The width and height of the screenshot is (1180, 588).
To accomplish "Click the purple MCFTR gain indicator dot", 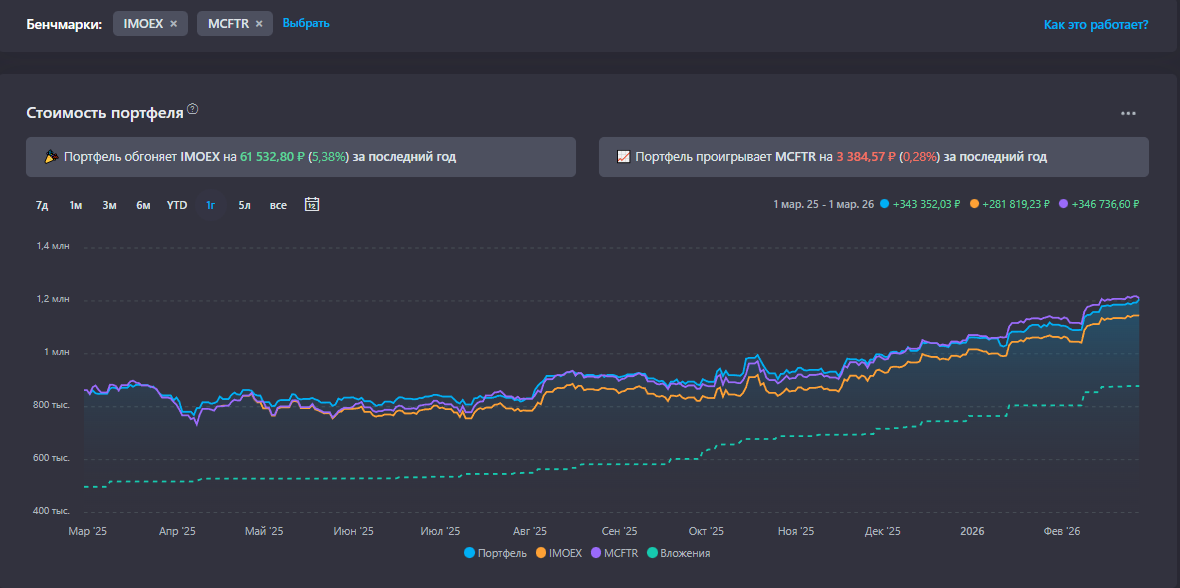I will (1063, 204).
